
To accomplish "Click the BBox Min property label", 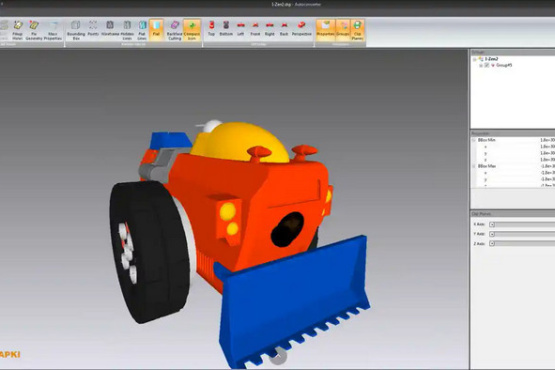I will (x=487, y=140).
